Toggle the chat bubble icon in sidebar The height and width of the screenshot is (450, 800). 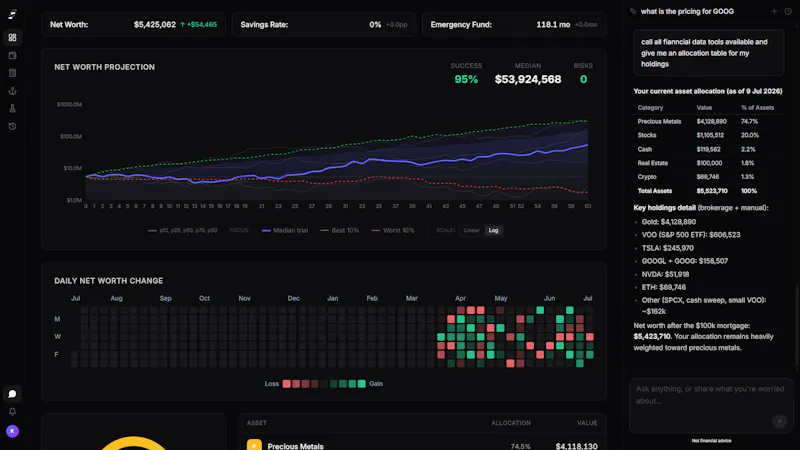tap(12, 394)
